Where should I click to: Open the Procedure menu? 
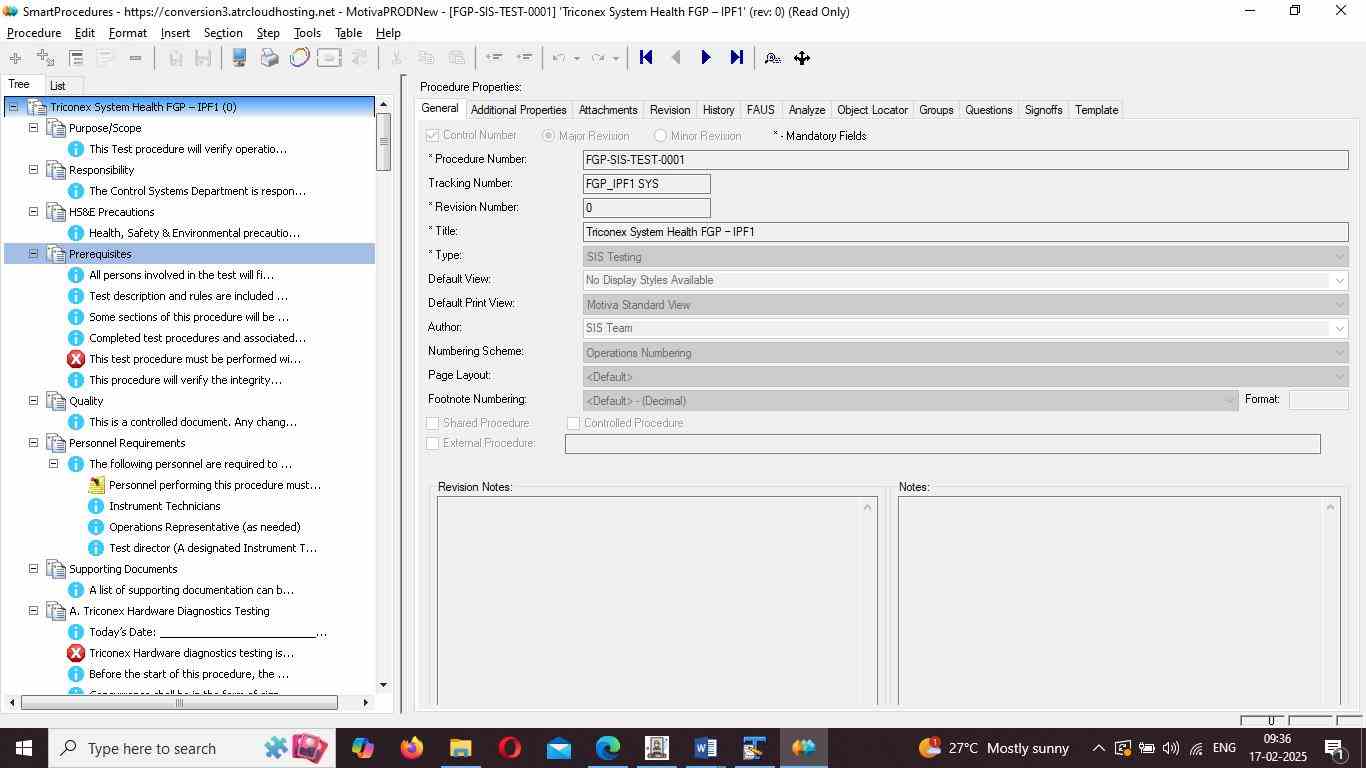(x=34, y=33)
